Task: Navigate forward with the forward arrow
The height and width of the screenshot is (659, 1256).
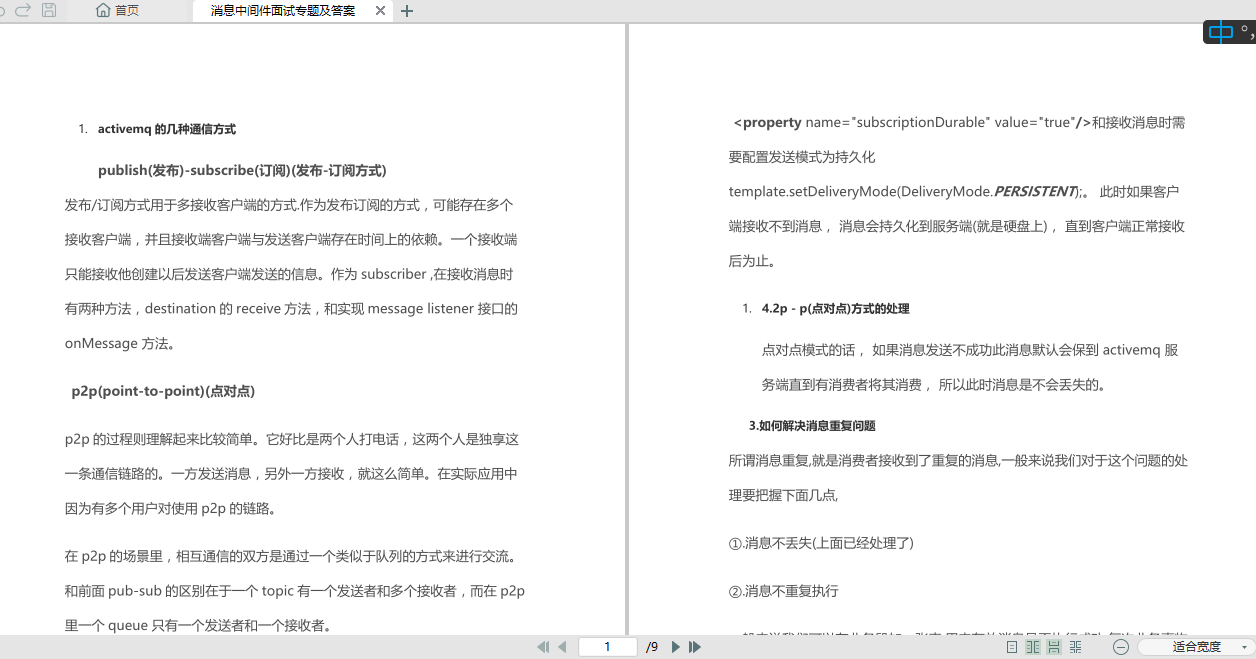Action: point(24,11)
